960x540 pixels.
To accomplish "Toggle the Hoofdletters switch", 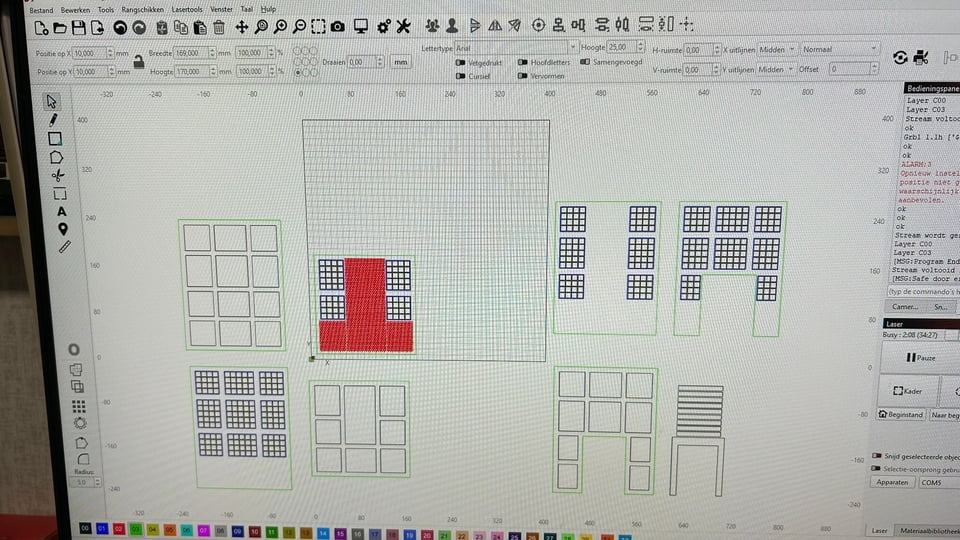I will (x=524, y=62).
